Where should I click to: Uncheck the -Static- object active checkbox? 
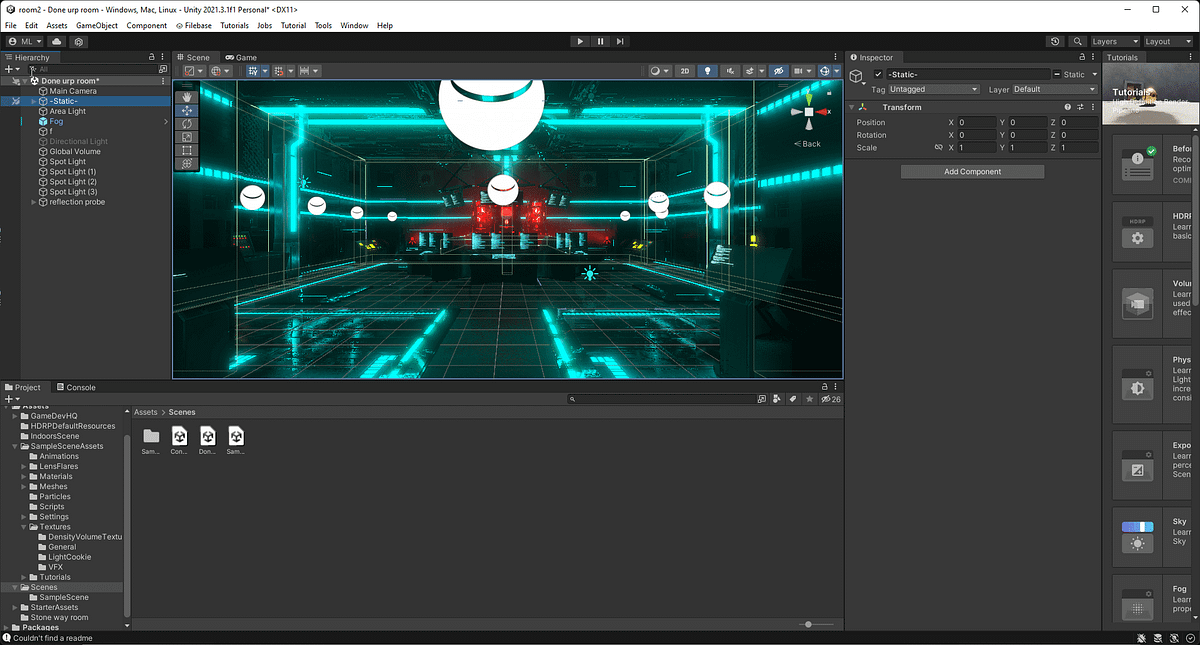click(x=878, y=75)
